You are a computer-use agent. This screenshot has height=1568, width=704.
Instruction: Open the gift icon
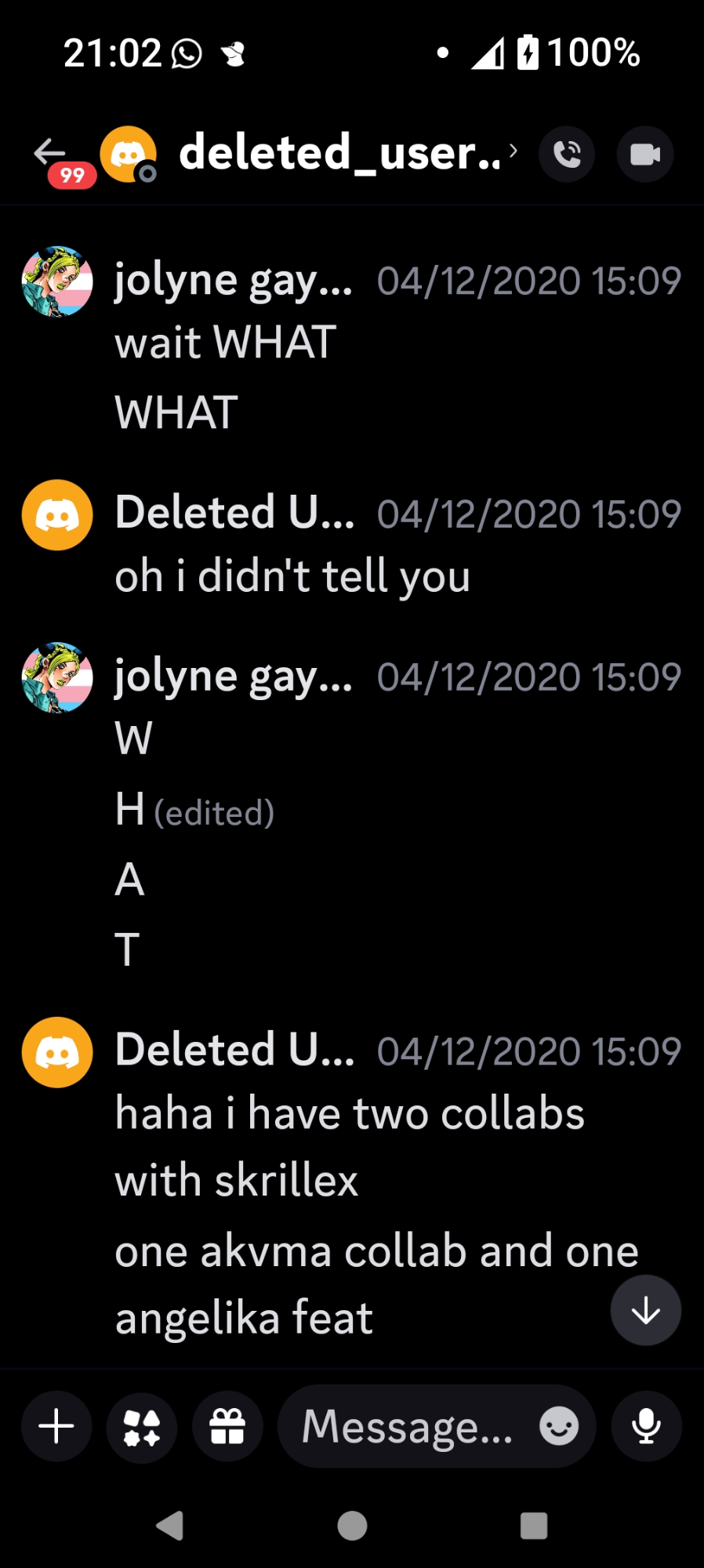[x=227, y=1426]
